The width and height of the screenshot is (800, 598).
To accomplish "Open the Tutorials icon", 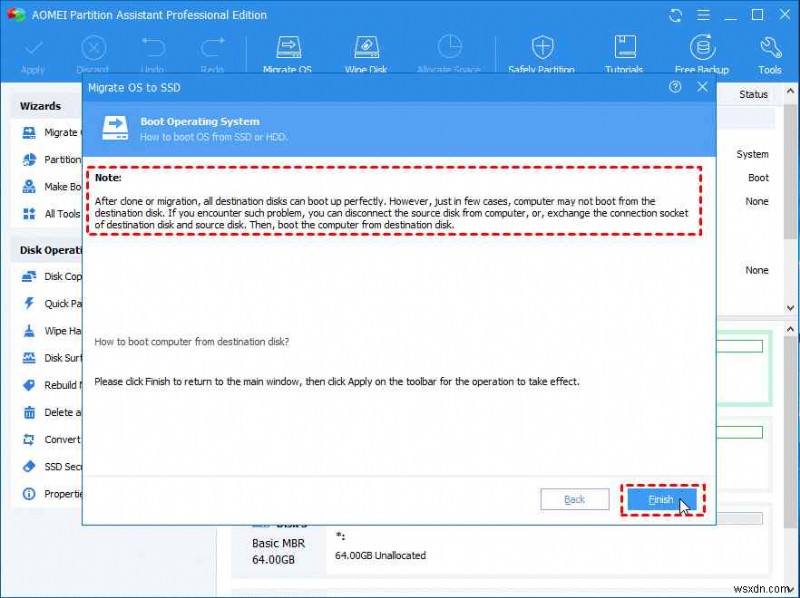I will (x=625, y=47).
